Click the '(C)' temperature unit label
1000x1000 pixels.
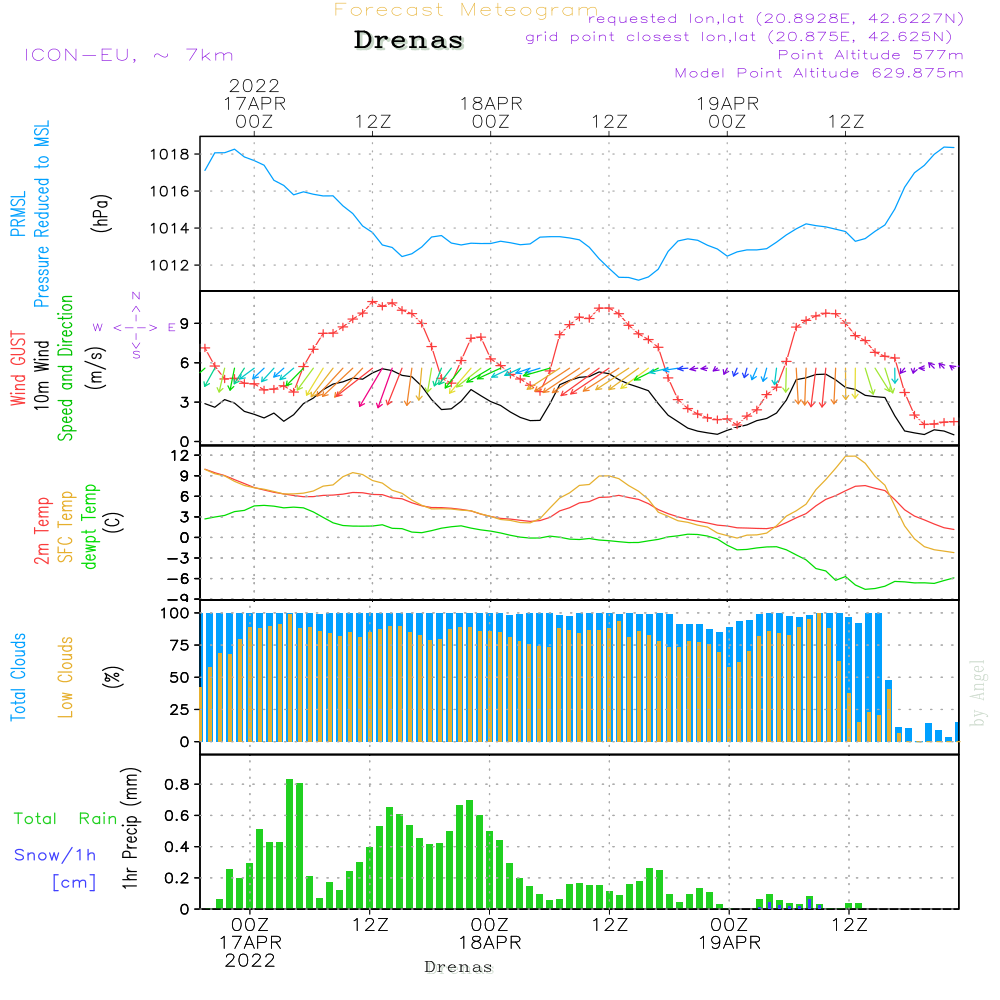(x=113, y=522)
